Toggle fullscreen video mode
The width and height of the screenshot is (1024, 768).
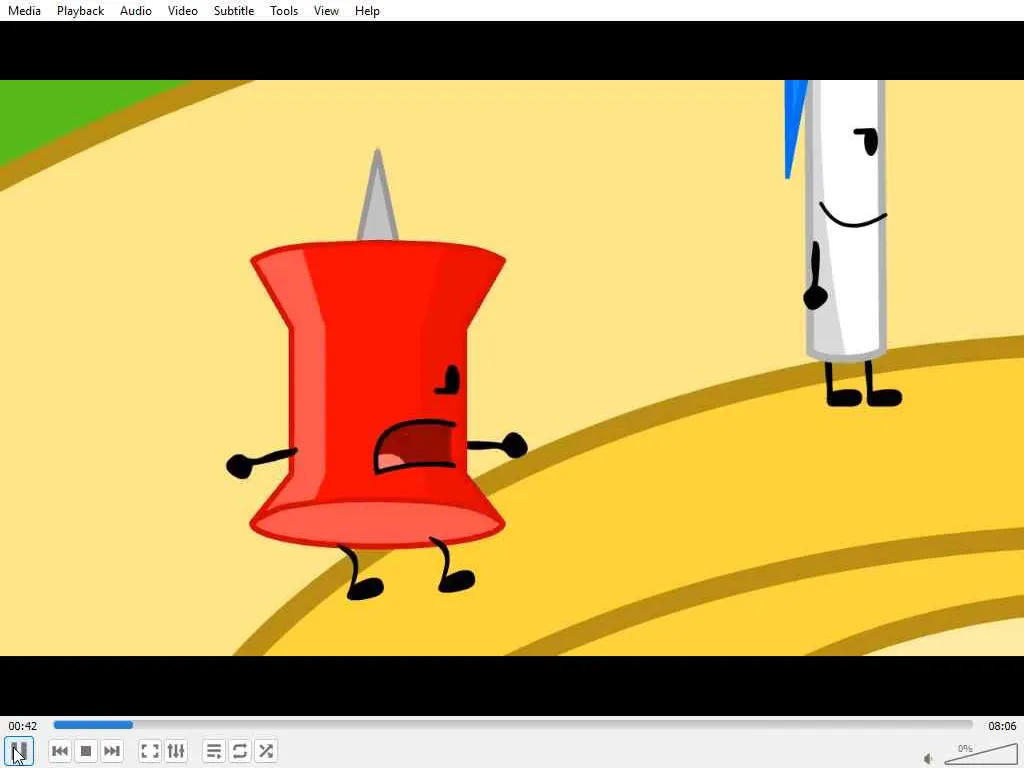click(x=150, y=751)
